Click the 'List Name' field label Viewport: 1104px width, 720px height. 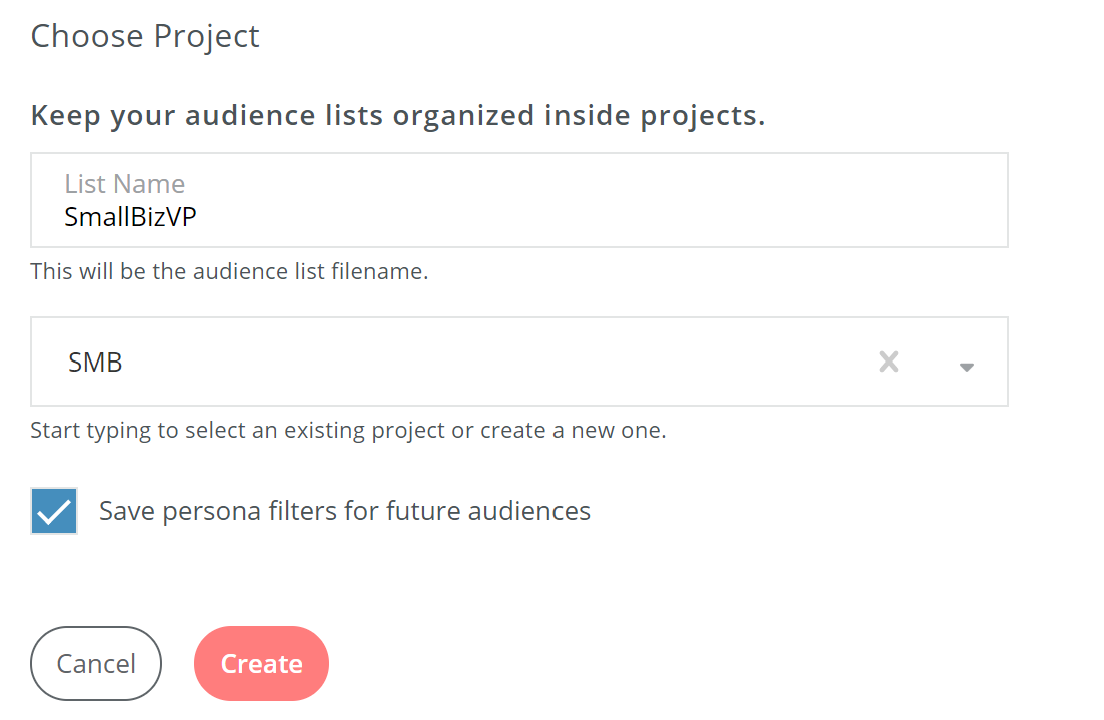[x=124, y=184]
